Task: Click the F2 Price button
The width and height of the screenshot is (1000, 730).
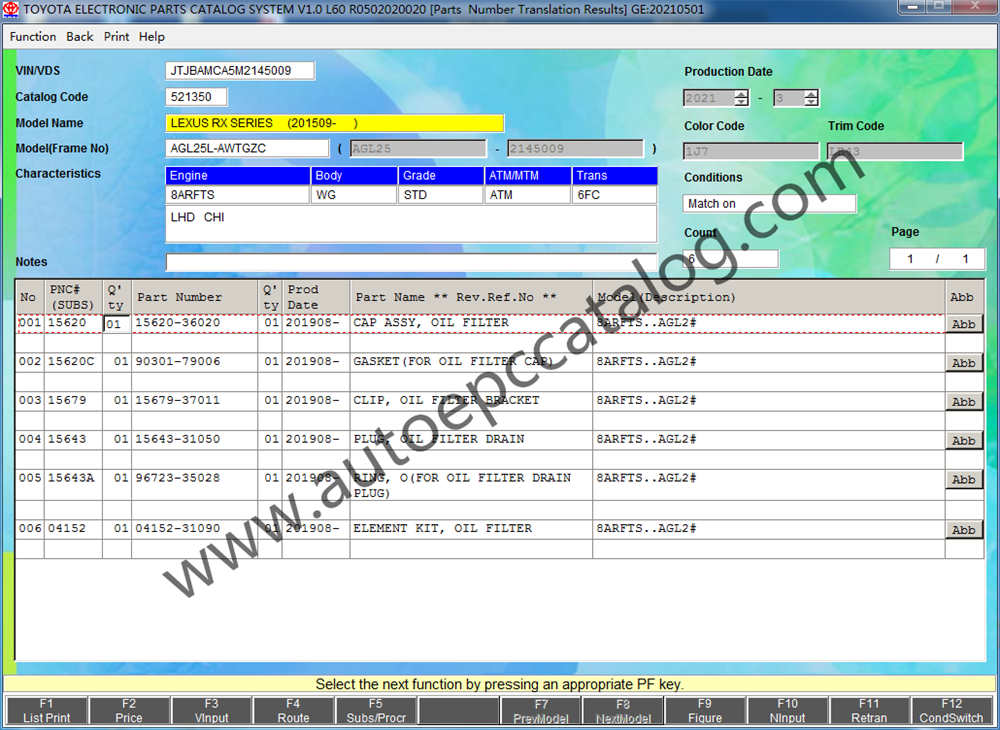Action: point(129,710)
